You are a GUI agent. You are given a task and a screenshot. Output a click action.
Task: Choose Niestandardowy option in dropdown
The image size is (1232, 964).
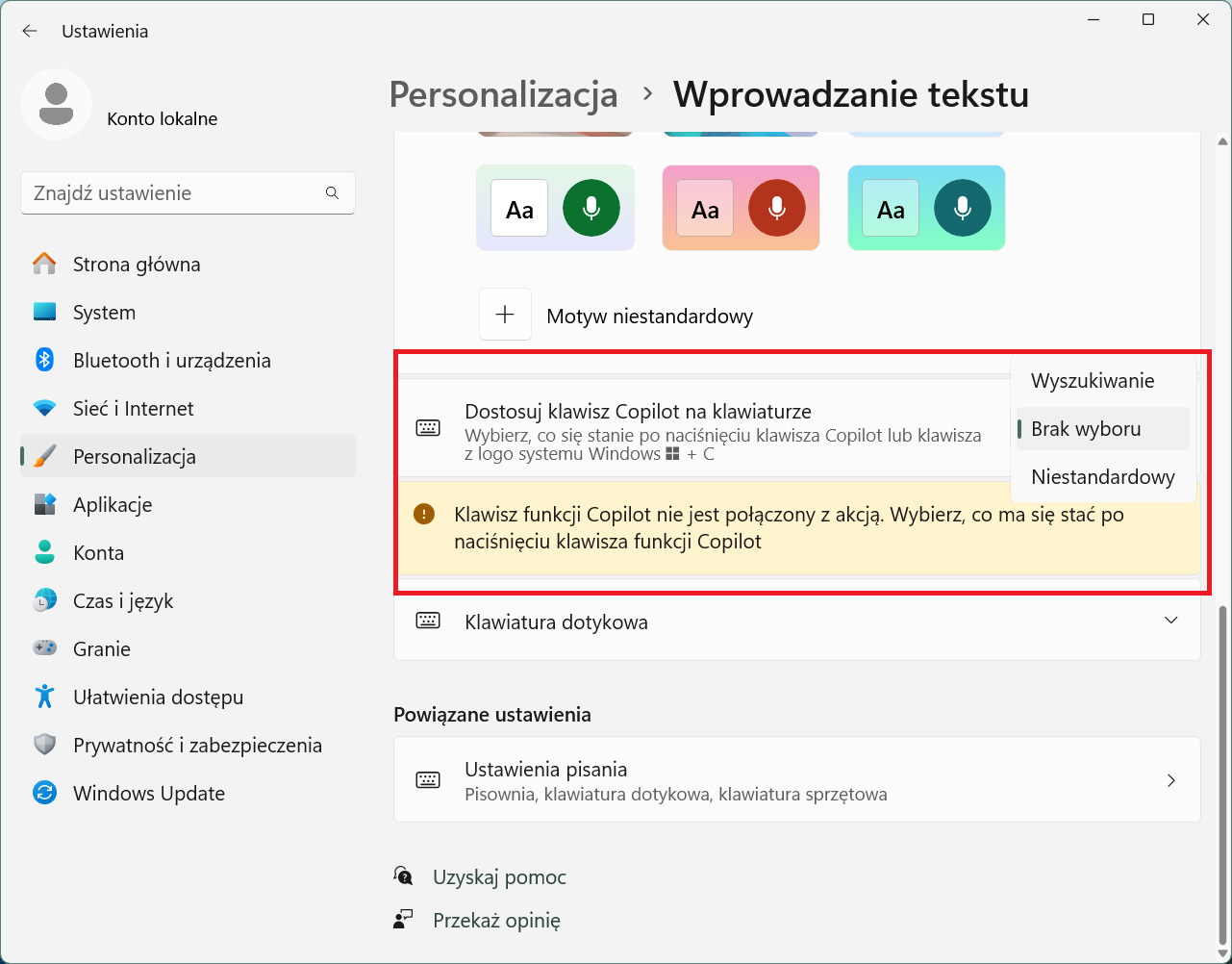pos(1102,477)
